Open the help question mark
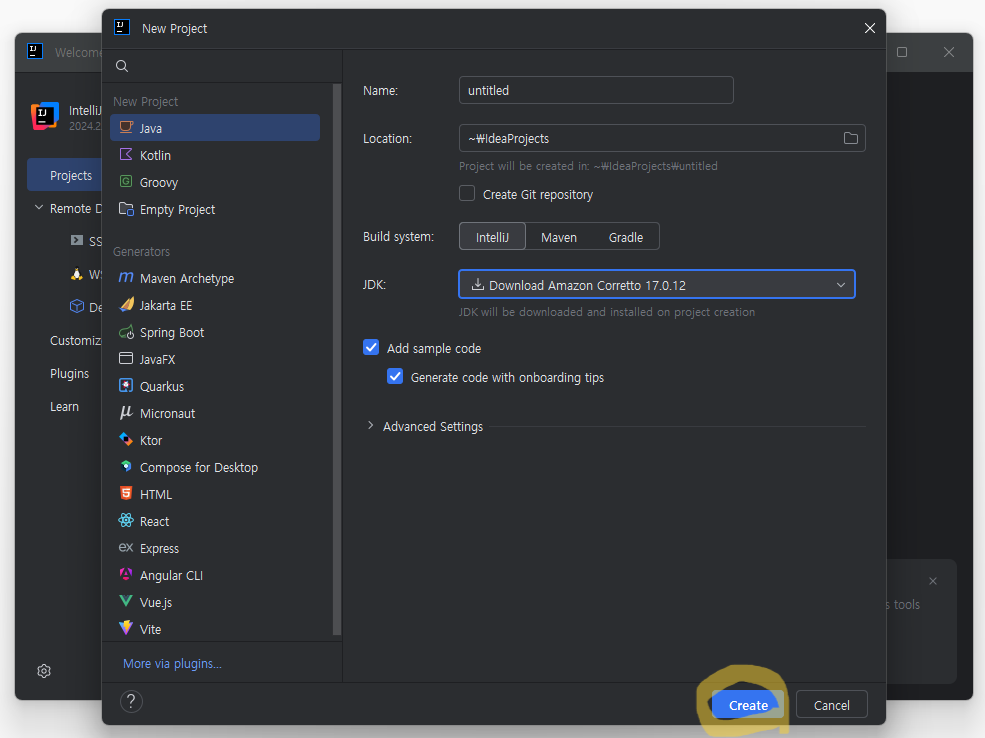This screenshot has width=985, height=738. coord(131,702)
